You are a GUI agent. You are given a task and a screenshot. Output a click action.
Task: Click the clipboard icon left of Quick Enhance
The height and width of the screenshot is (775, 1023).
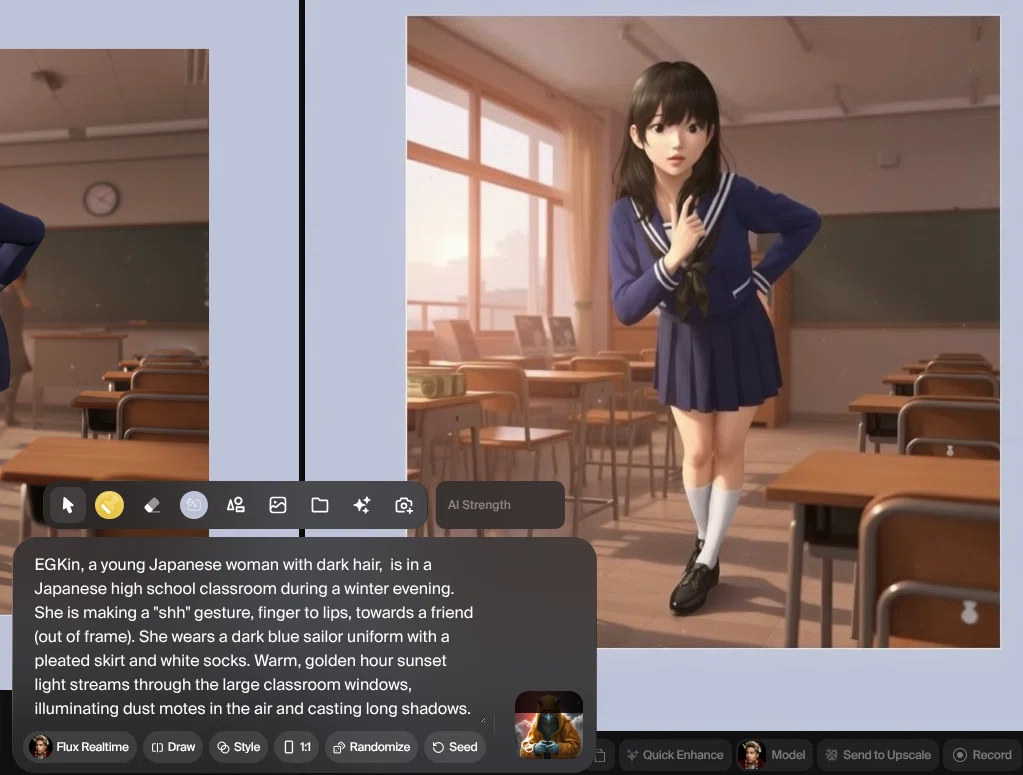(x=600, y=755)
